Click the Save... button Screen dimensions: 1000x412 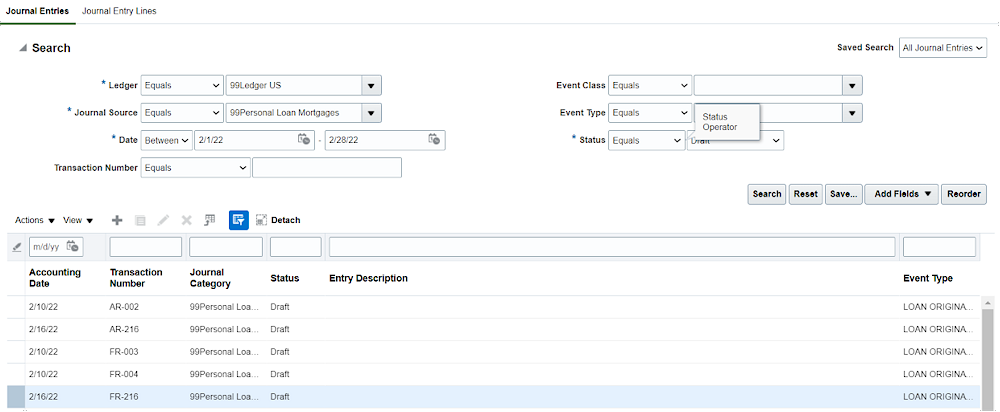[x=844, y=194]
